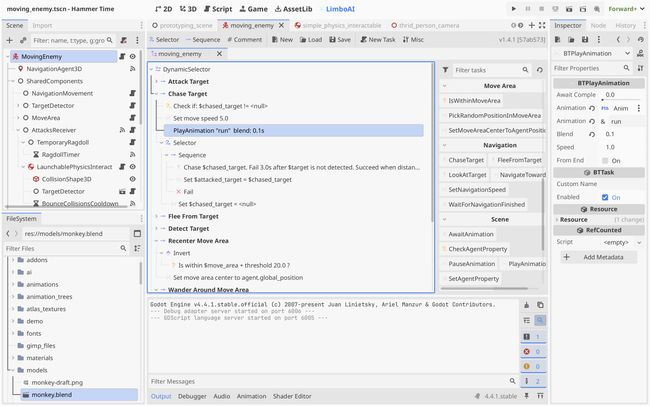Clear Output panel messages
650x406 pixels.
click(526, 305)
